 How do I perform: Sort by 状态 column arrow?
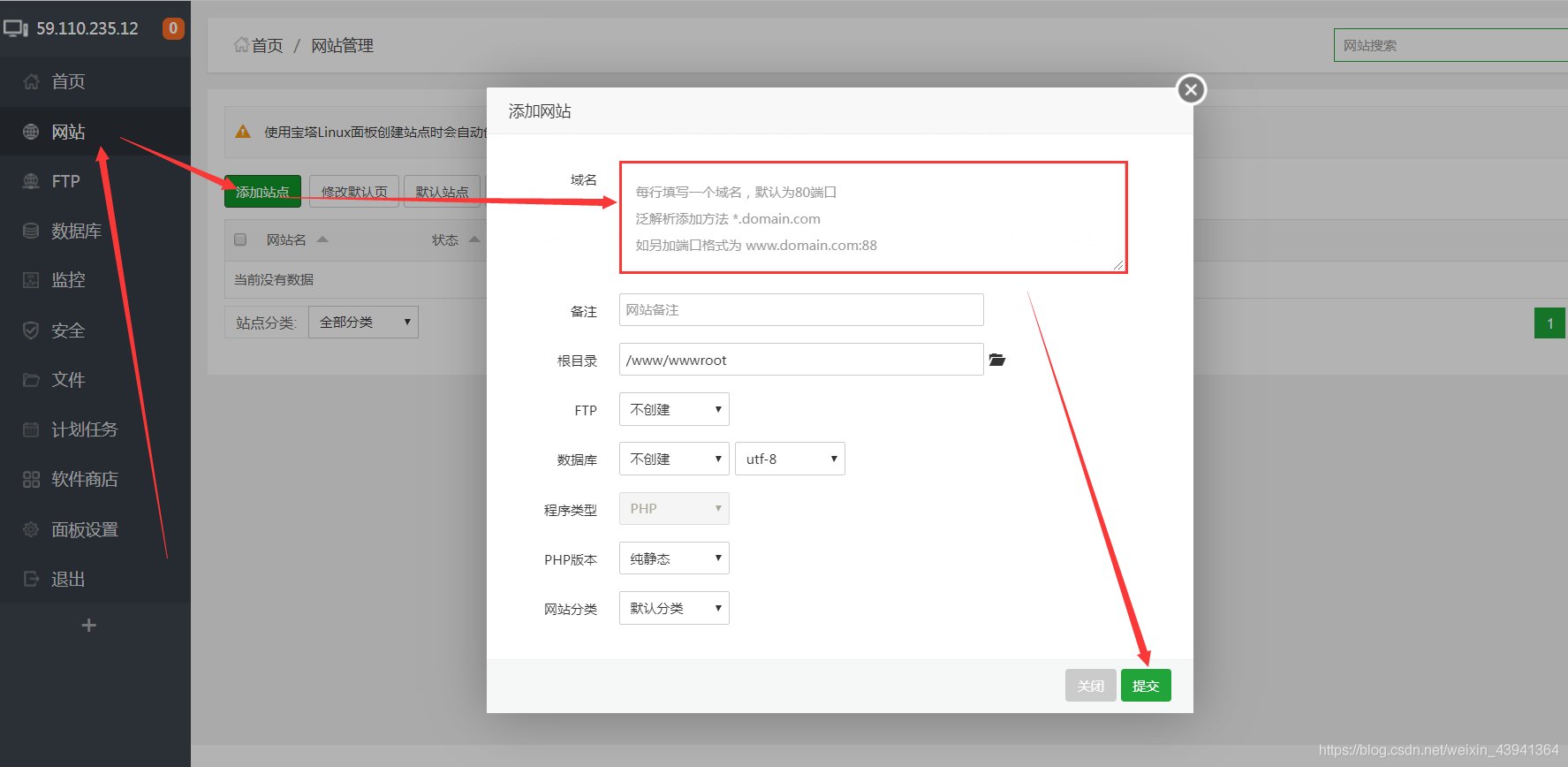pyautogui.click(x=474, y=239)
